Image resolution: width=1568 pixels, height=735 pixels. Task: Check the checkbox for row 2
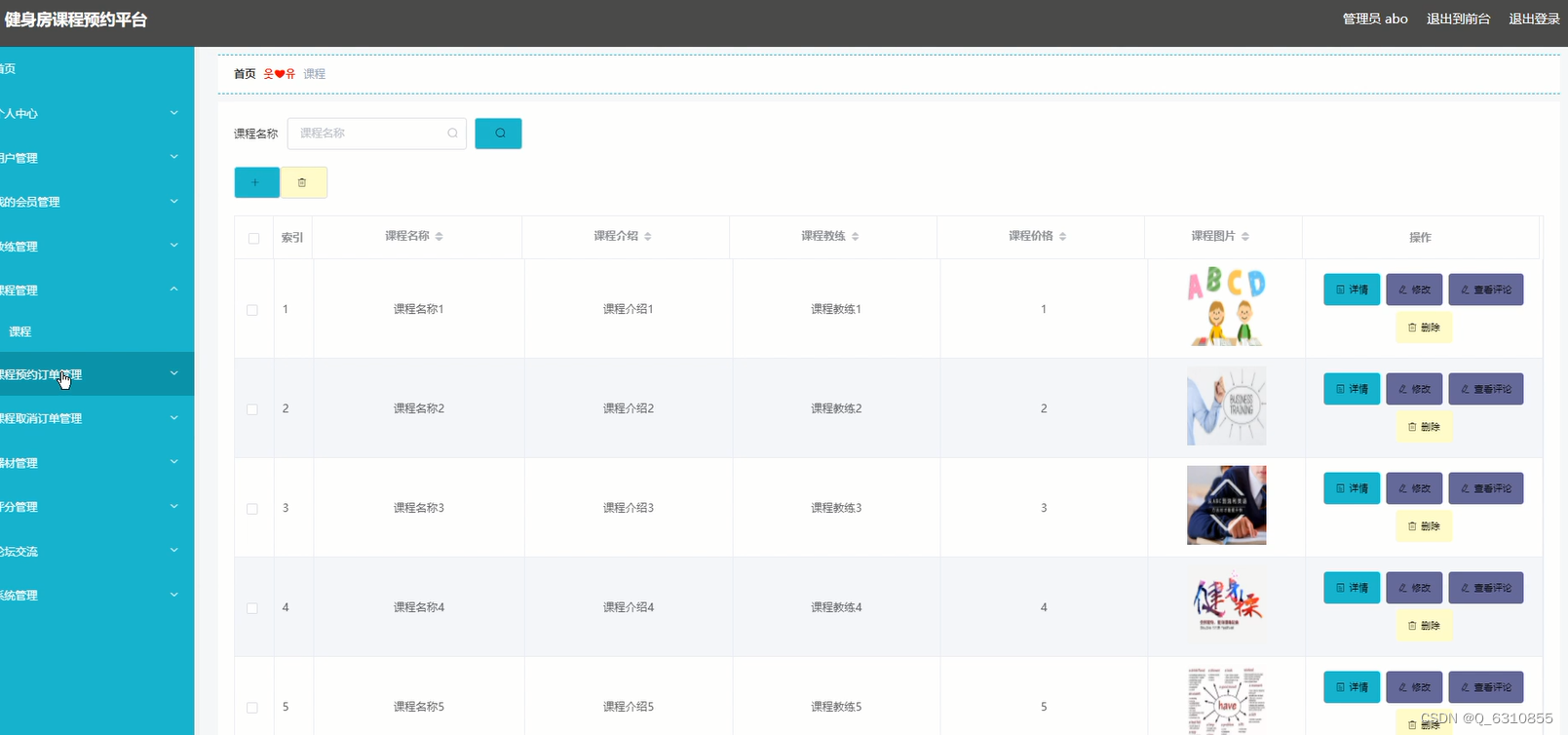[252, 409]
